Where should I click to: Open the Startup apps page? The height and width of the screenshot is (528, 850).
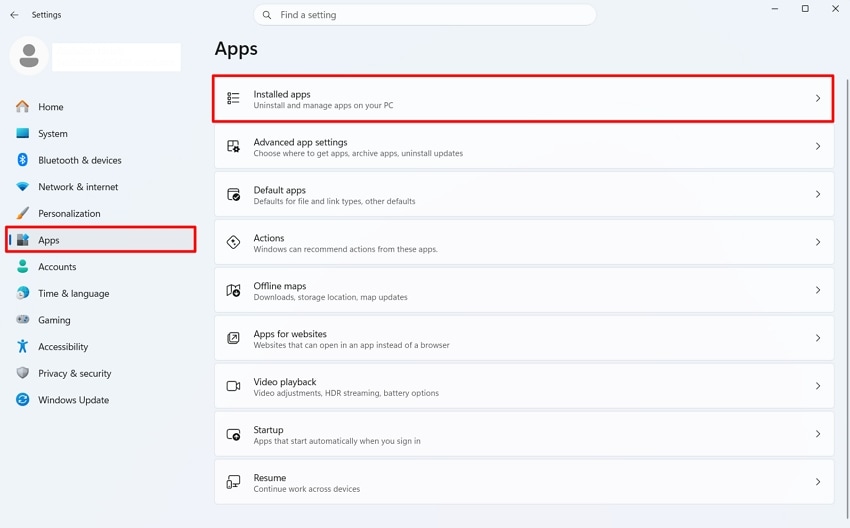524,434
